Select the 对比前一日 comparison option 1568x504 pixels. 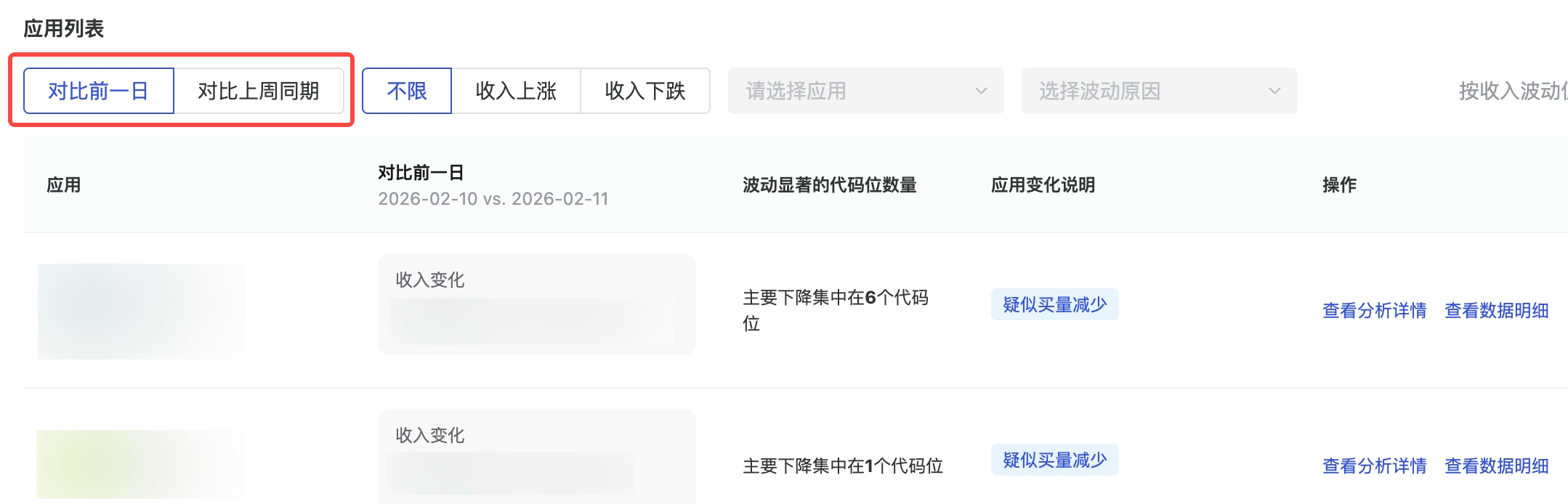(98, 91)
